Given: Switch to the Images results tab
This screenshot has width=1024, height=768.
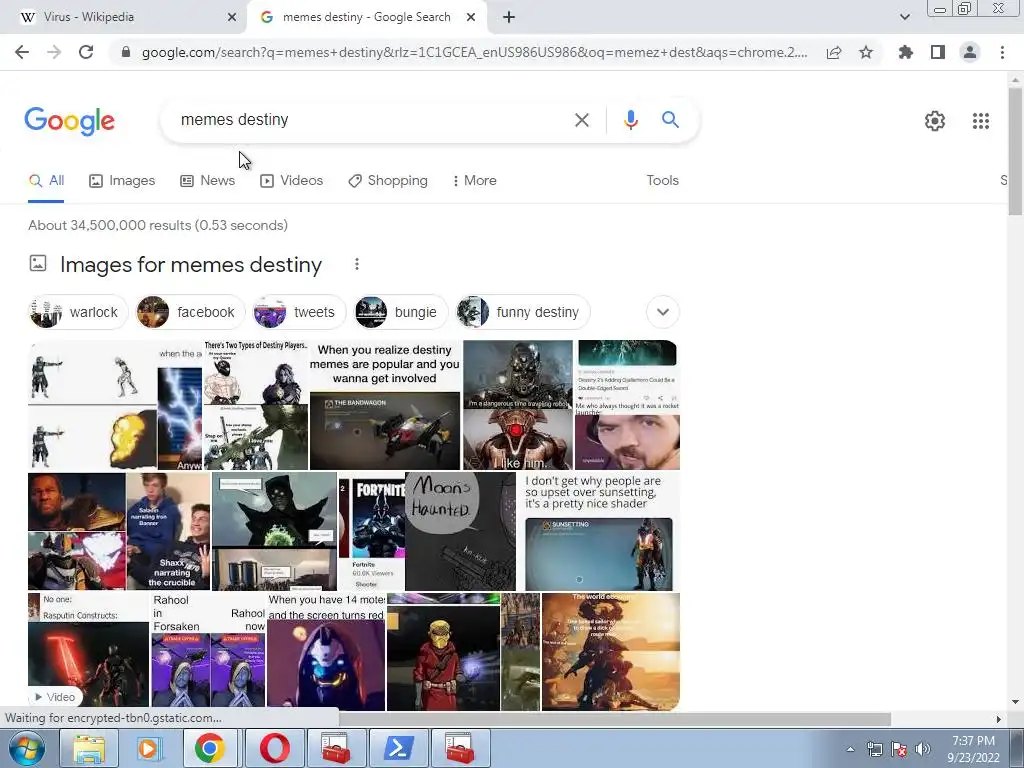Looking at the screenshot, I should 122,181.
